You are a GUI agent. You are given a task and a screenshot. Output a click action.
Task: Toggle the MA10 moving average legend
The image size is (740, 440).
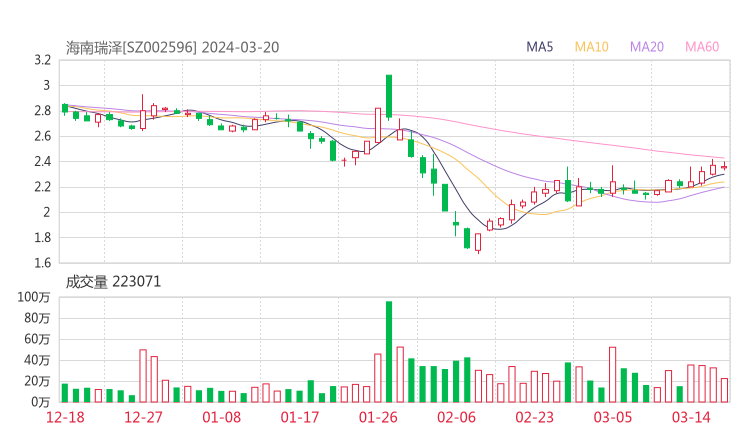click(x=592, y=46)
